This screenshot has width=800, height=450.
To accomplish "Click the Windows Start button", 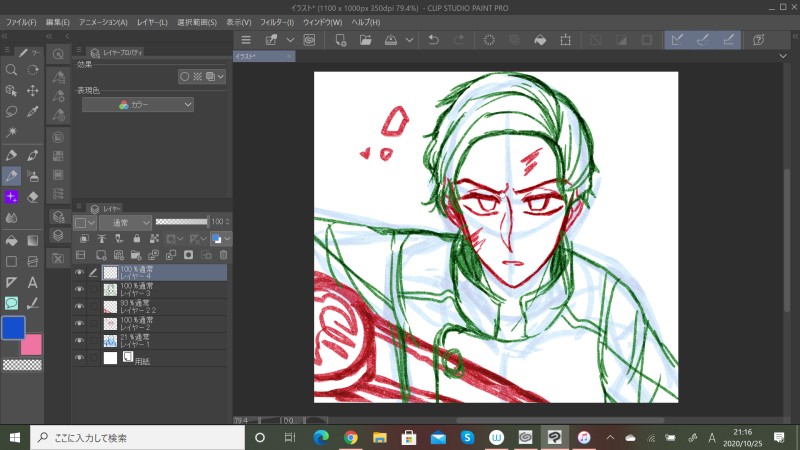I will [15, 438].
